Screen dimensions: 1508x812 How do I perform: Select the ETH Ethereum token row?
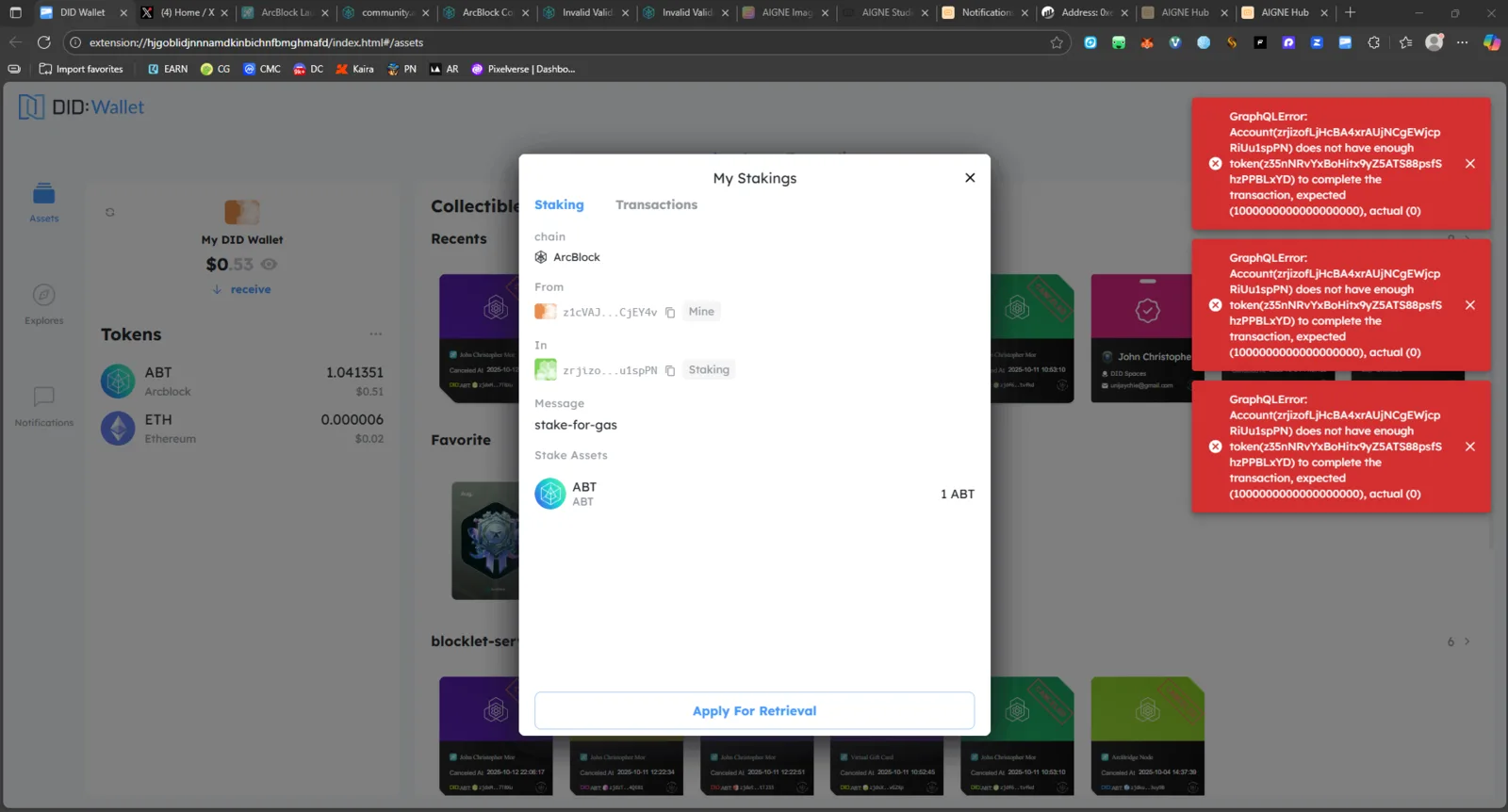coord(242,429)
